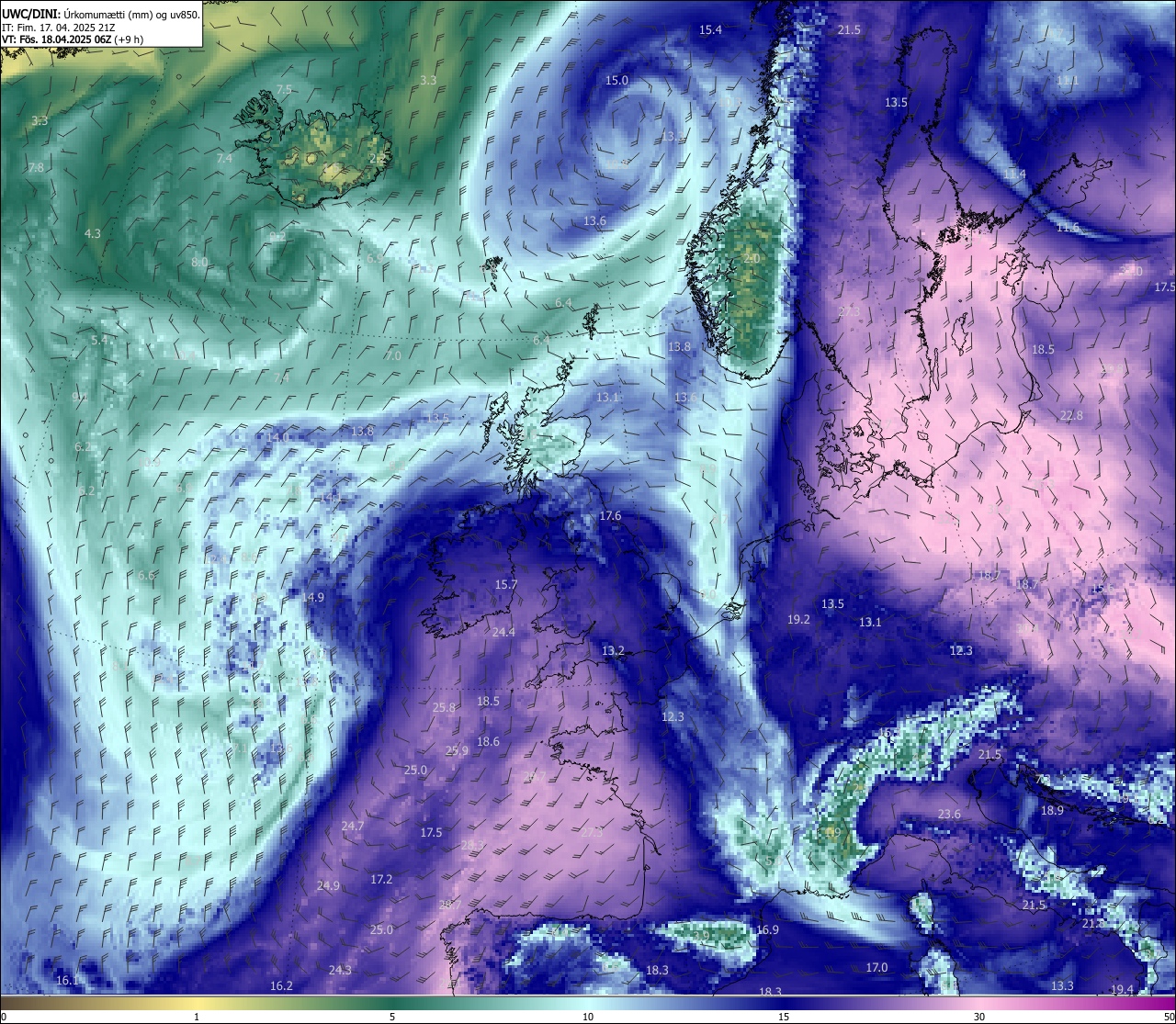Viewport: 1176px width, 1024px height.
Task: Click the map value 19.2
Action: tap(798, 620)
